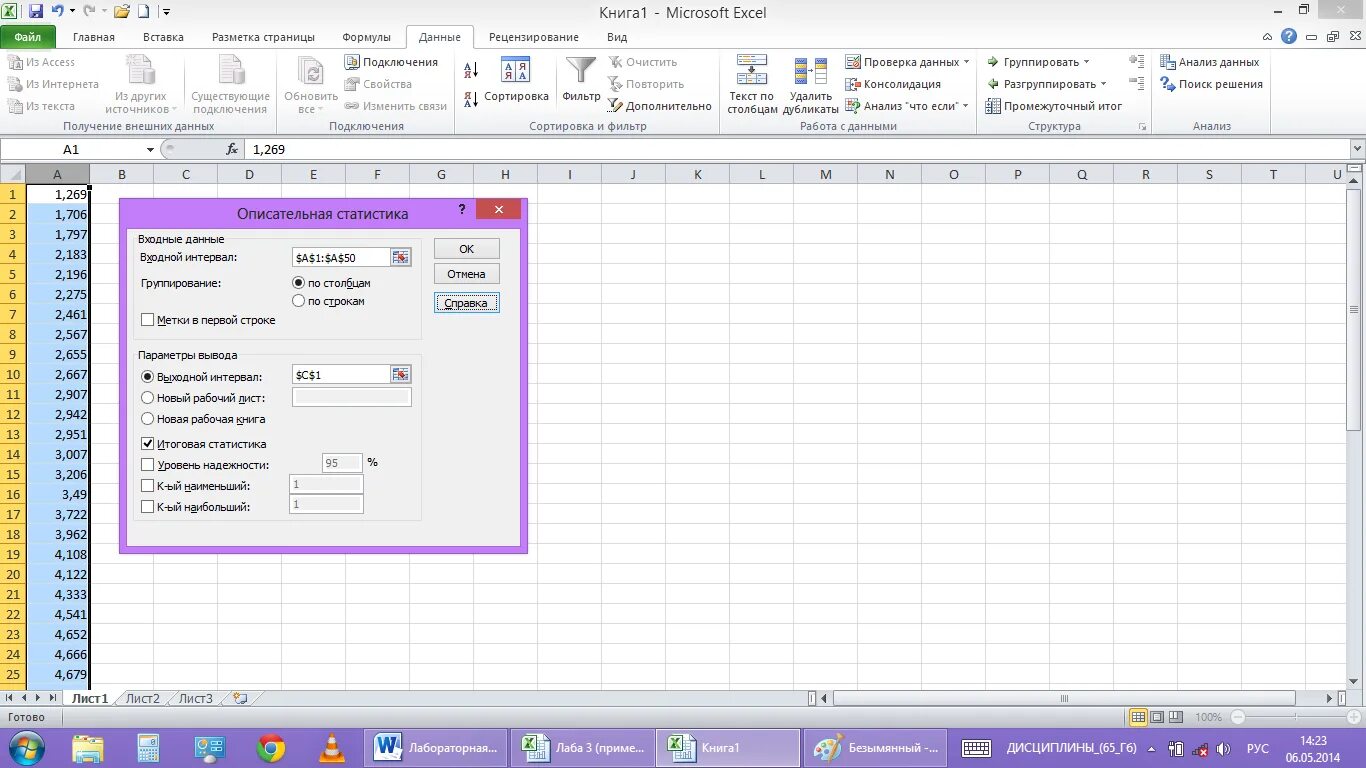Switch to Разметка страницы tab
The image size is (1366, 768).
coord(263,37)
